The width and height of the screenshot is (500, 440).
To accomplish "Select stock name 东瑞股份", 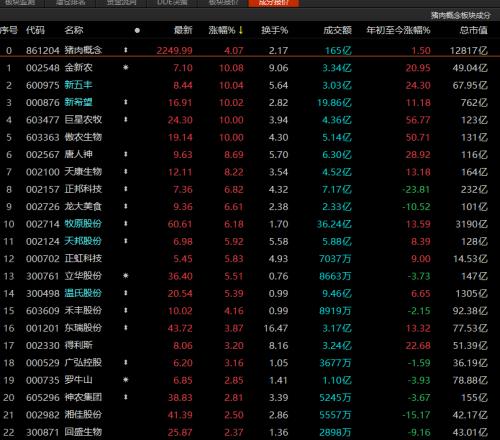I will (83, 328).
